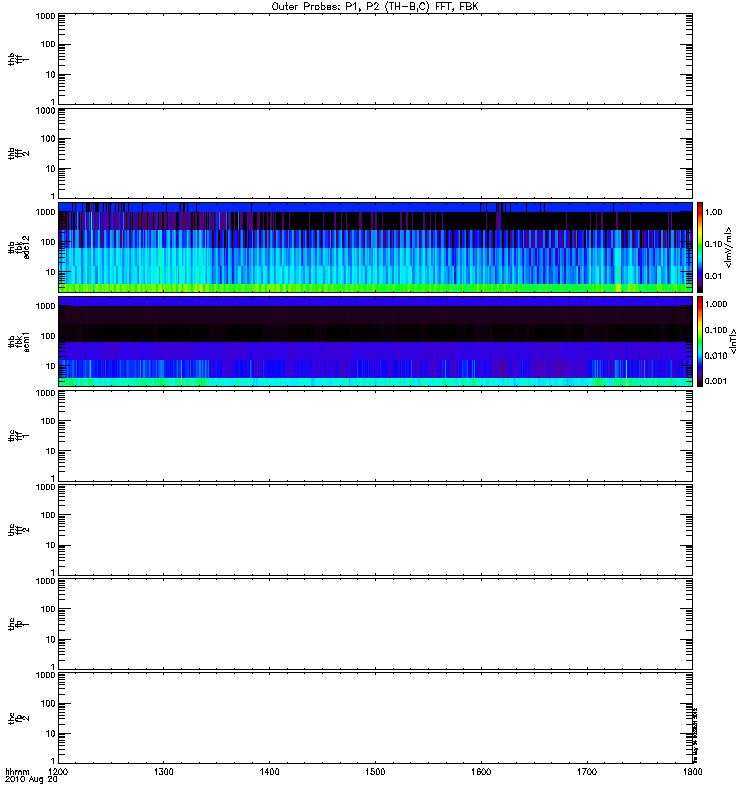Click the empty 'thc ffp 1' plot panel
Viewport: 750px width, 800px height.
pyautogui.click(x=375, y=623)
